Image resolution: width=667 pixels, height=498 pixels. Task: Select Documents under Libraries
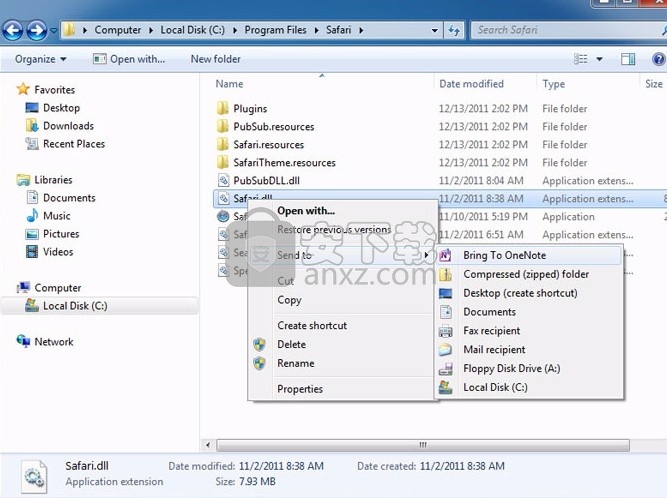pyautogui.click(x=69, y=198)
